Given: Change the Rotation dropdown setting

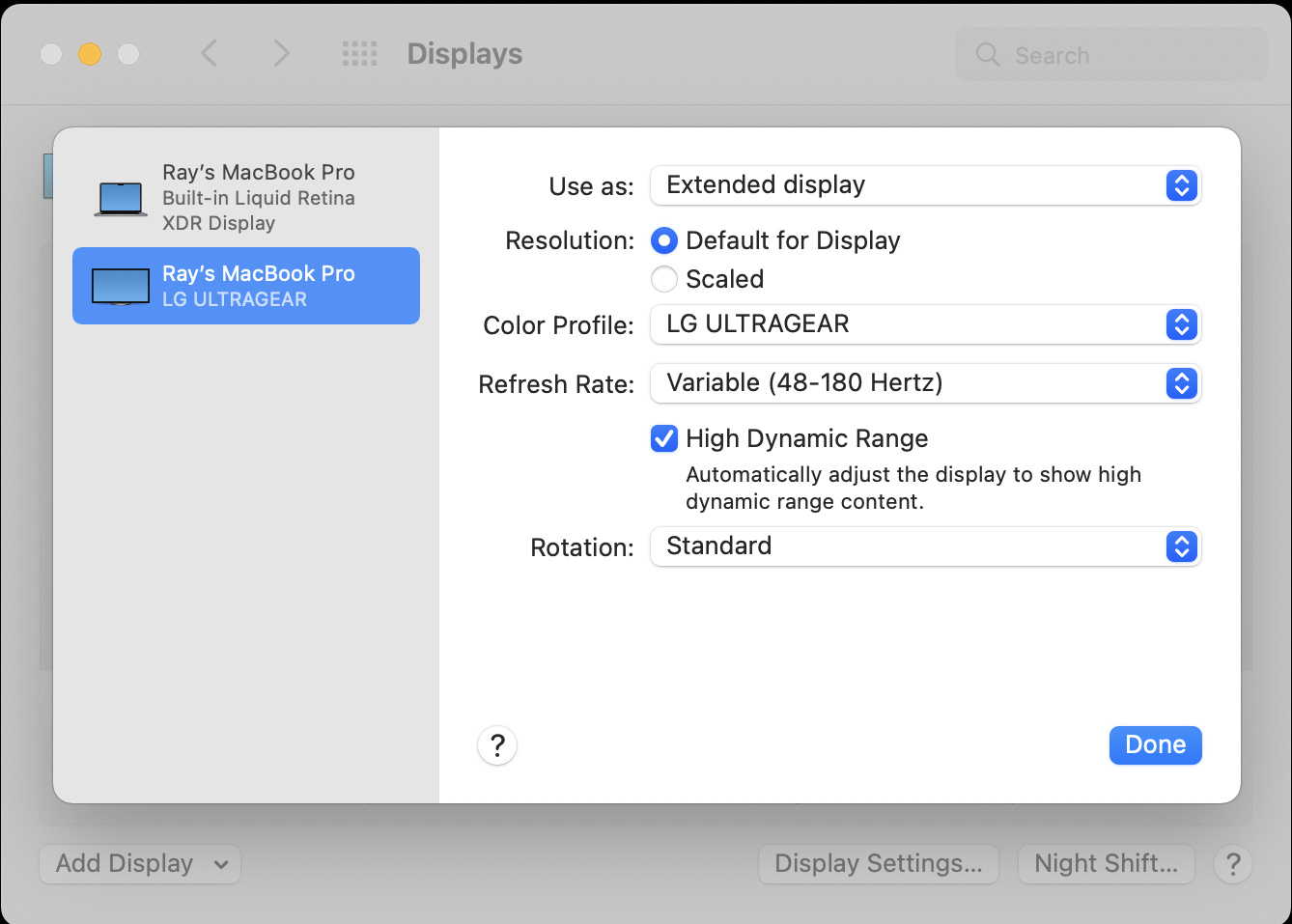Looking at the screenshot, I should [925, 546].
